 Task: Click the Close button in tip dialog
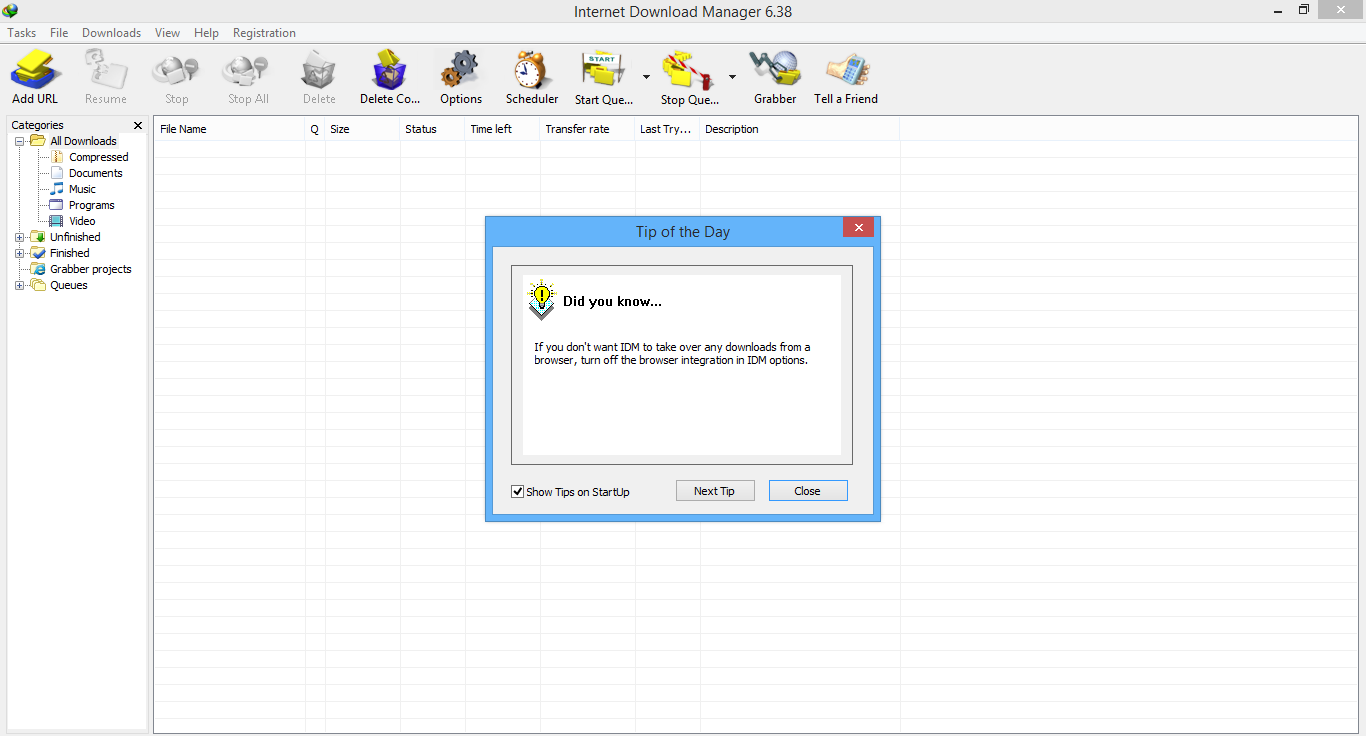coord(808,491)
